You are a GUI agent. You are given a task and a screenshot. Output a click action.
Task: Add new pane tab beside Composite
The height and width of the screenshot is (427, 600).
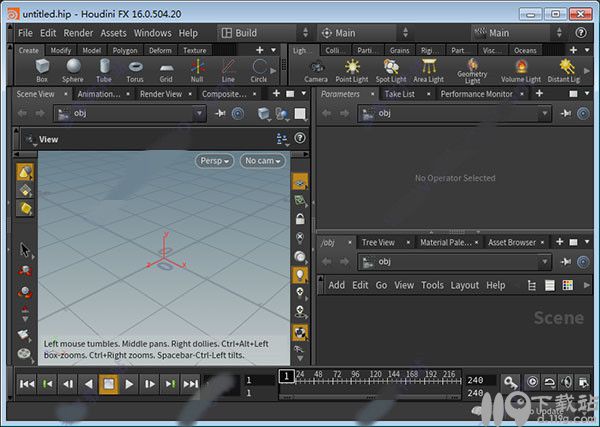pos(276,93)
